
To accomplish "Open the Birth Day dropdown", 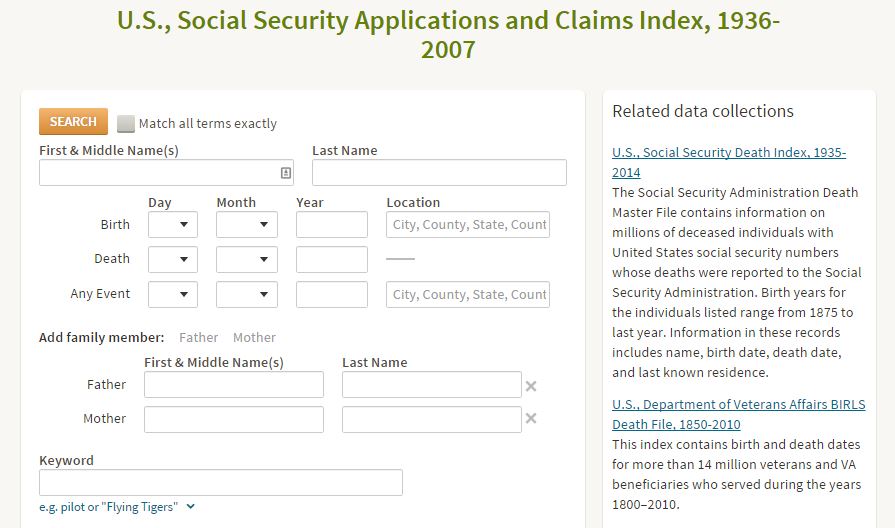I will (172, 224).
